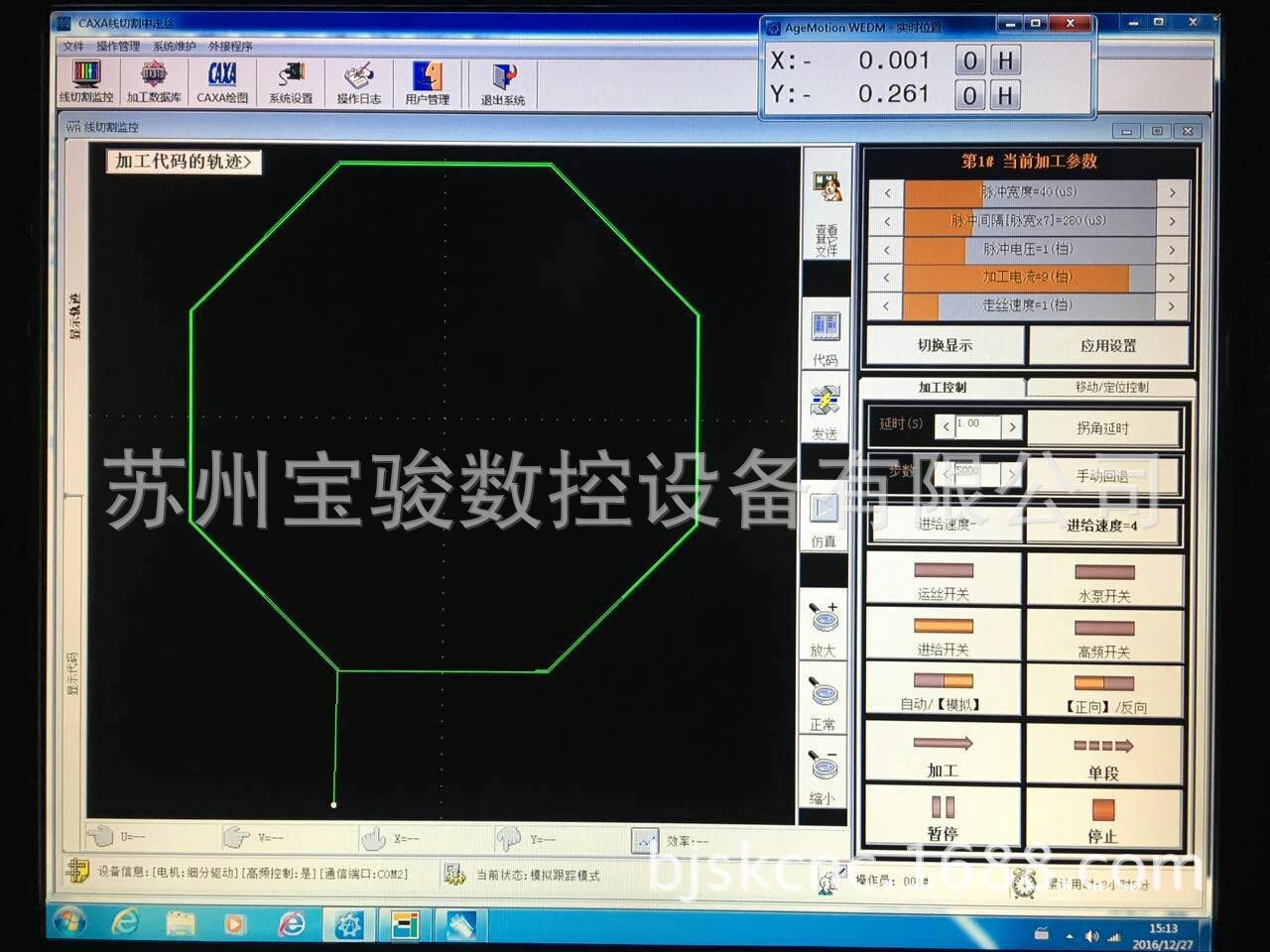This screenshot has height=952, width=1270.
Task: Increase 脉冲间隔 with right arrow
Action: (x=1172, y=221)
